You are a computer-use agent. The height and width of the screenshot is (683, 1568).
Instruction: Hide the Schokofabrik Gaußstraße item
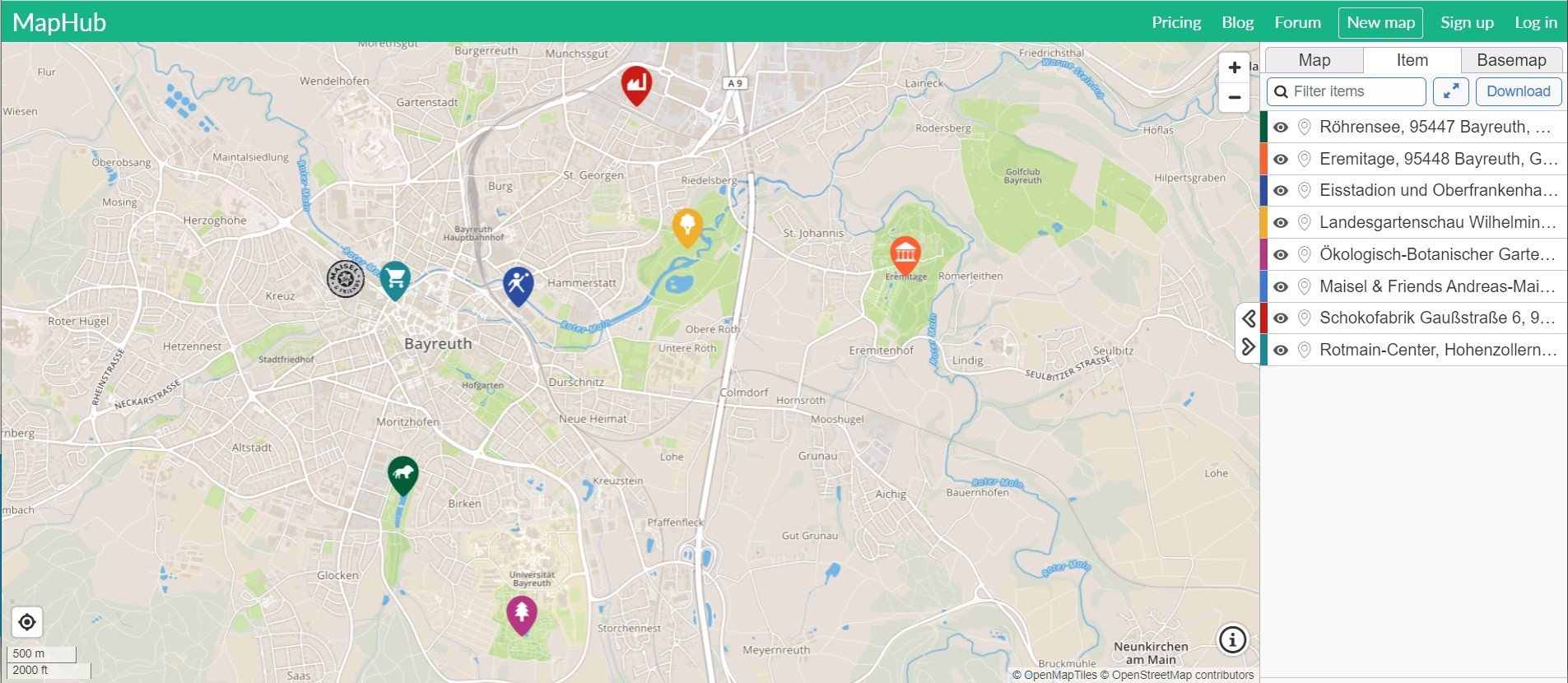(x=1281, y=318)
